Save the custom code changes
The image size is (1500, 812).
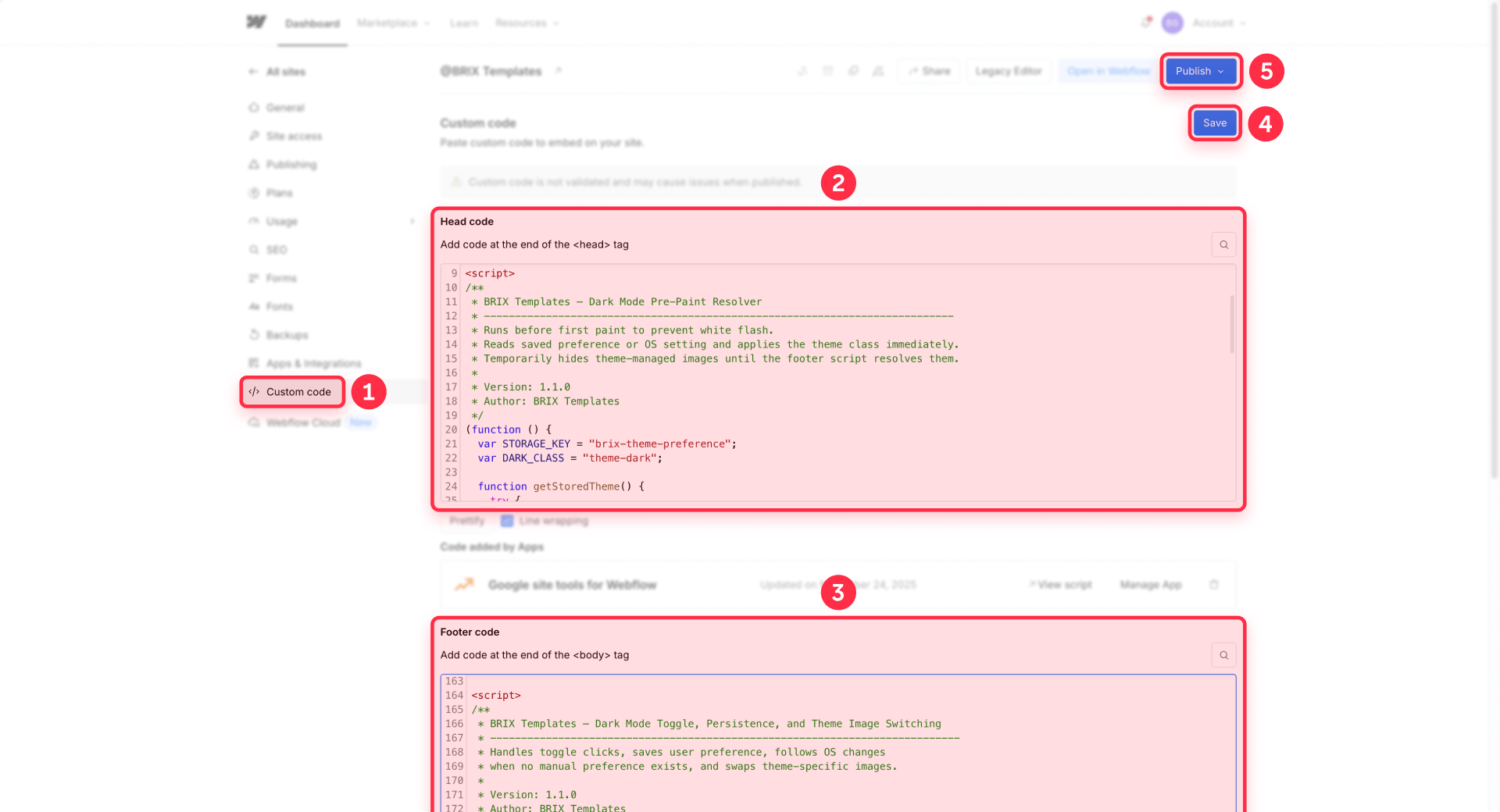[1215, 123]
